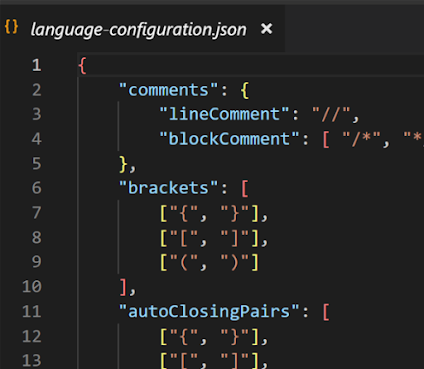Click the "brackets" key

pos(169,188)
